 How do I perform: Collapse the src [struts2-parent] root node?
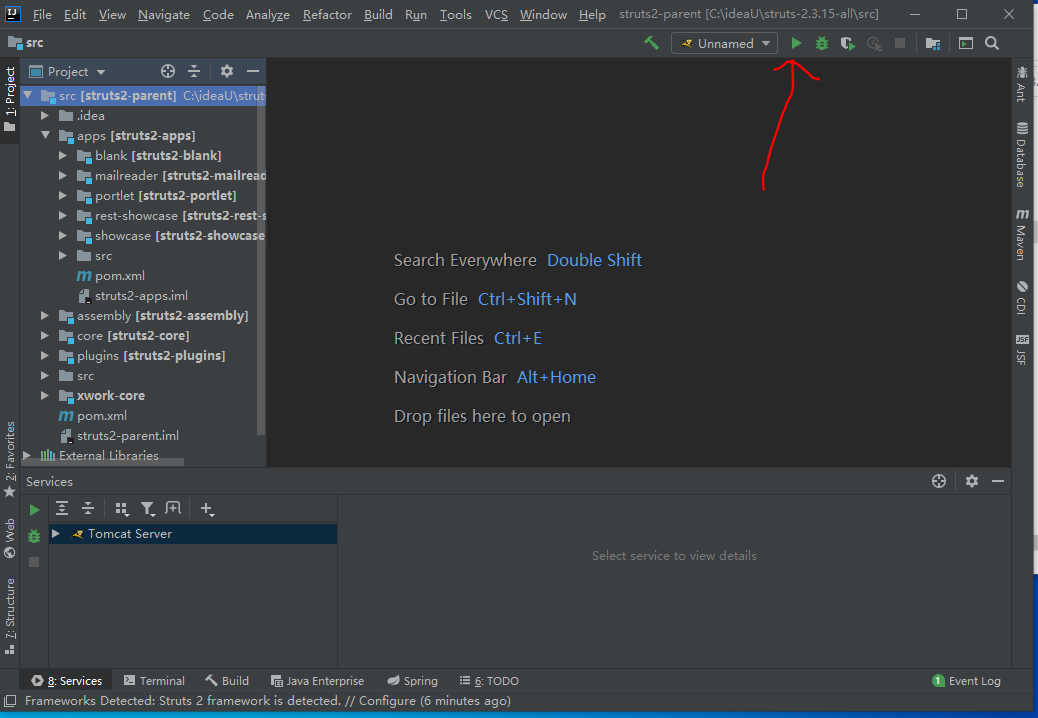pyautogui.click(x=28, y=95)
